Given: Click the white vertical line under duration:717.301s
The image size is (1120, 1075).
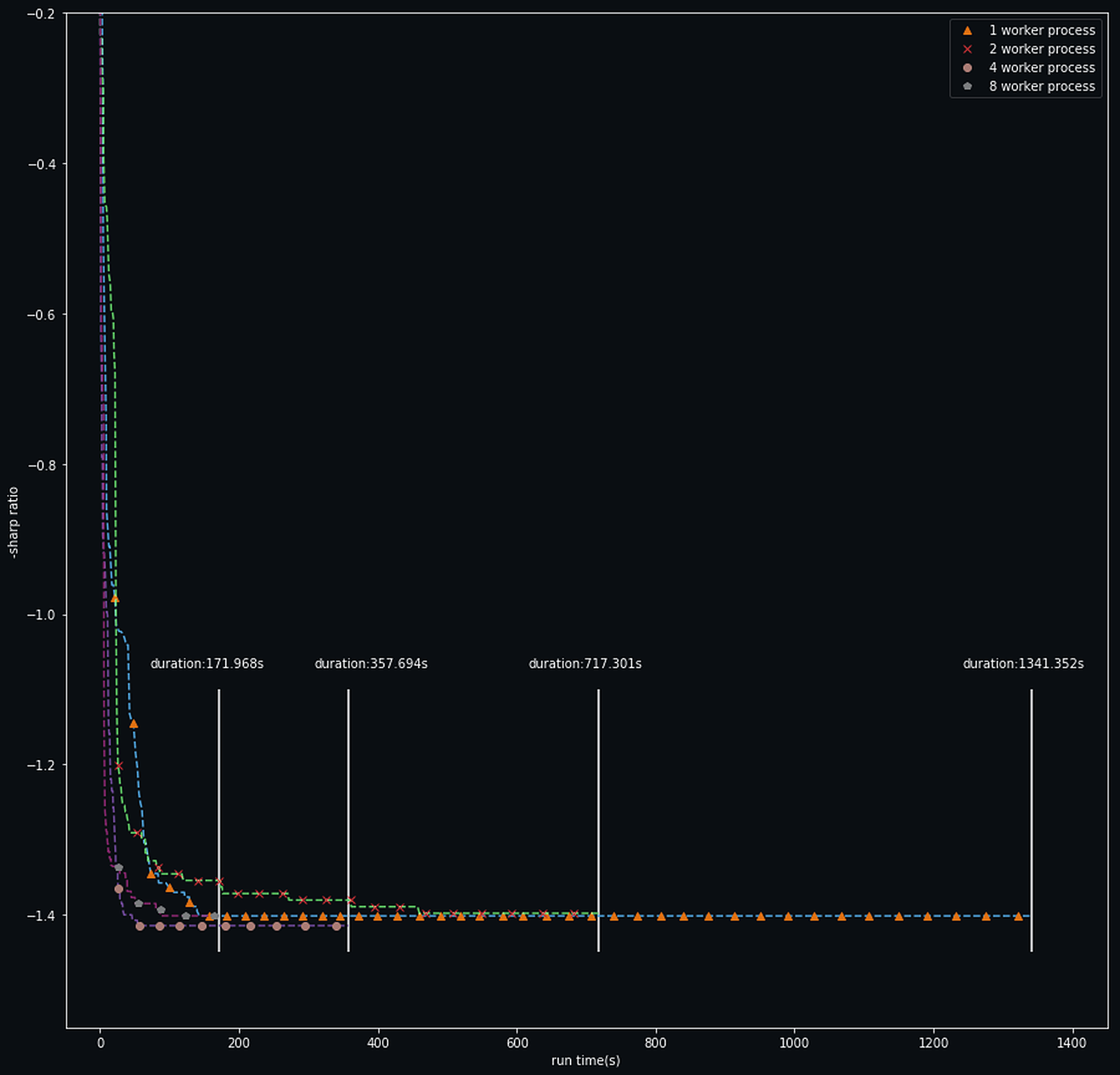Looking at the screenshot, I should click(x=599, y=820).
